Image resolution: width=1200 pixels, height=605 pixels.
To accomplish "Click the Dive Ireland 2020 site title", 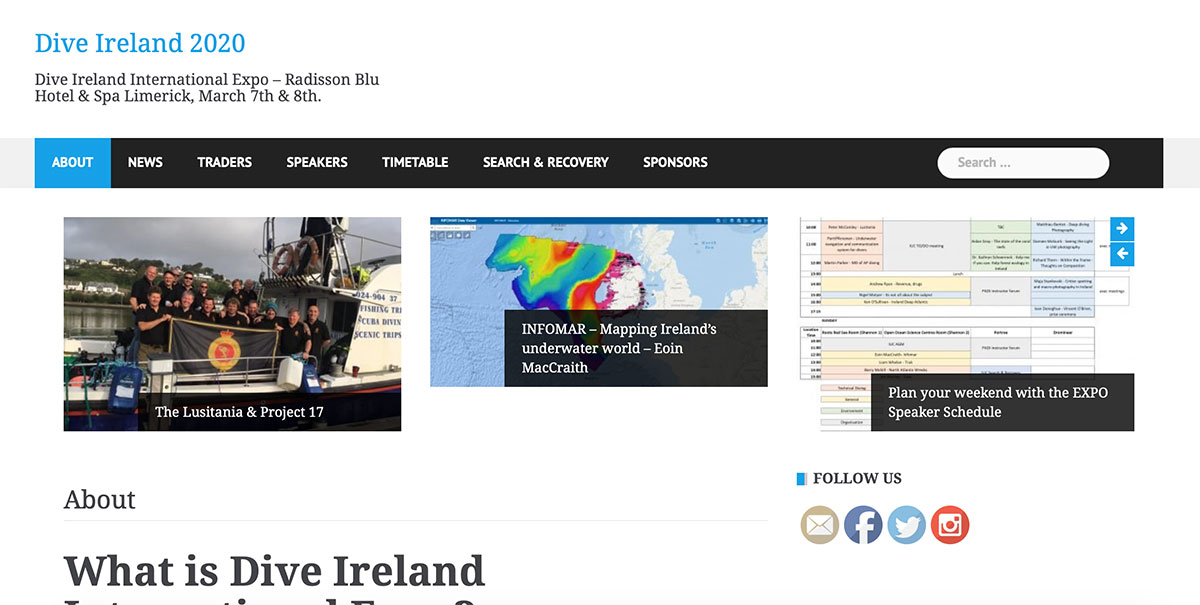I will click(x=140, y=43).
